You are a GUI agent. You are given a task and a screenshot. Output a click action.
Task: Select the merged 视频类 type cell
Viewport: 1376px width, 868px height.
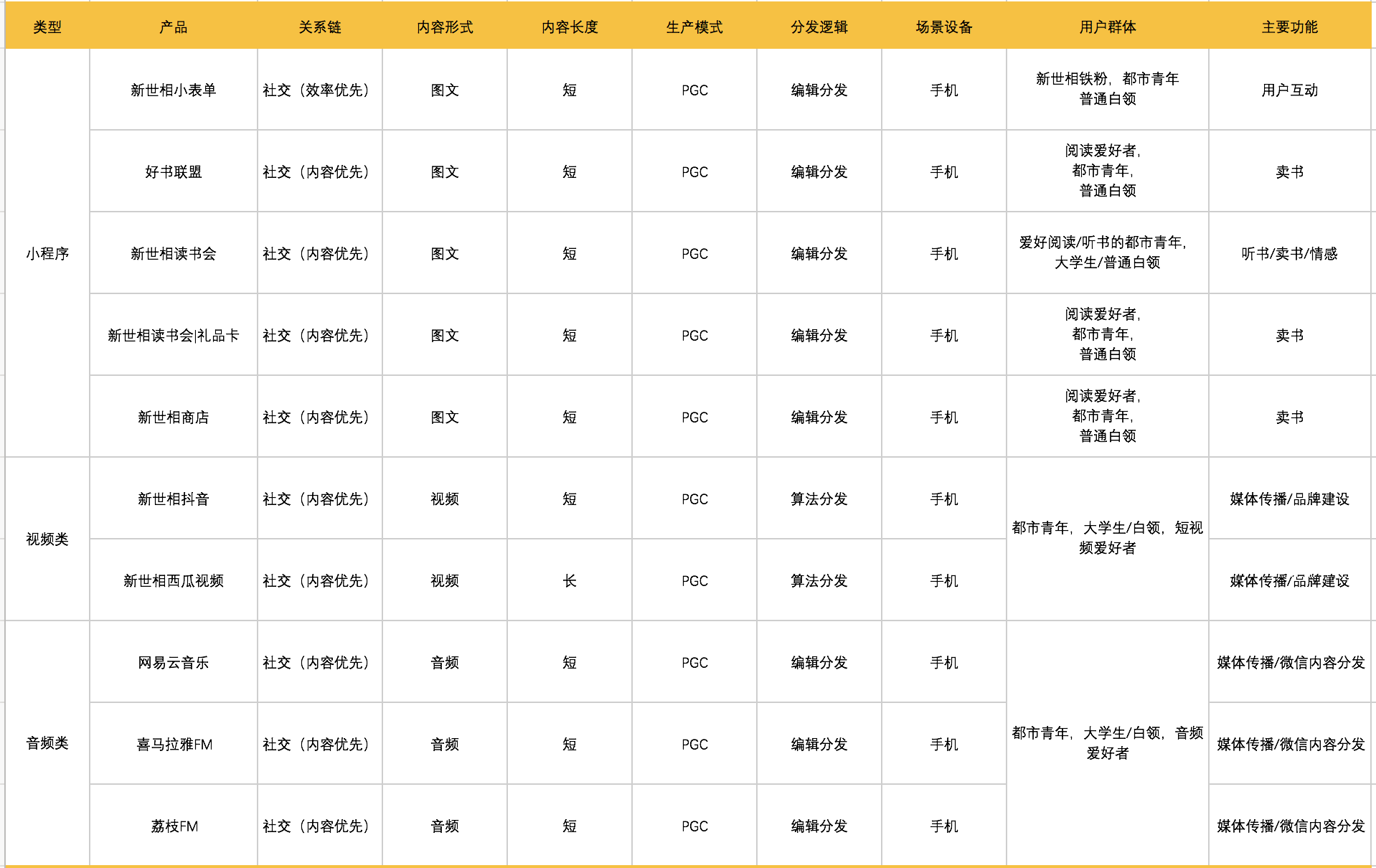click(x=47, y=539)
